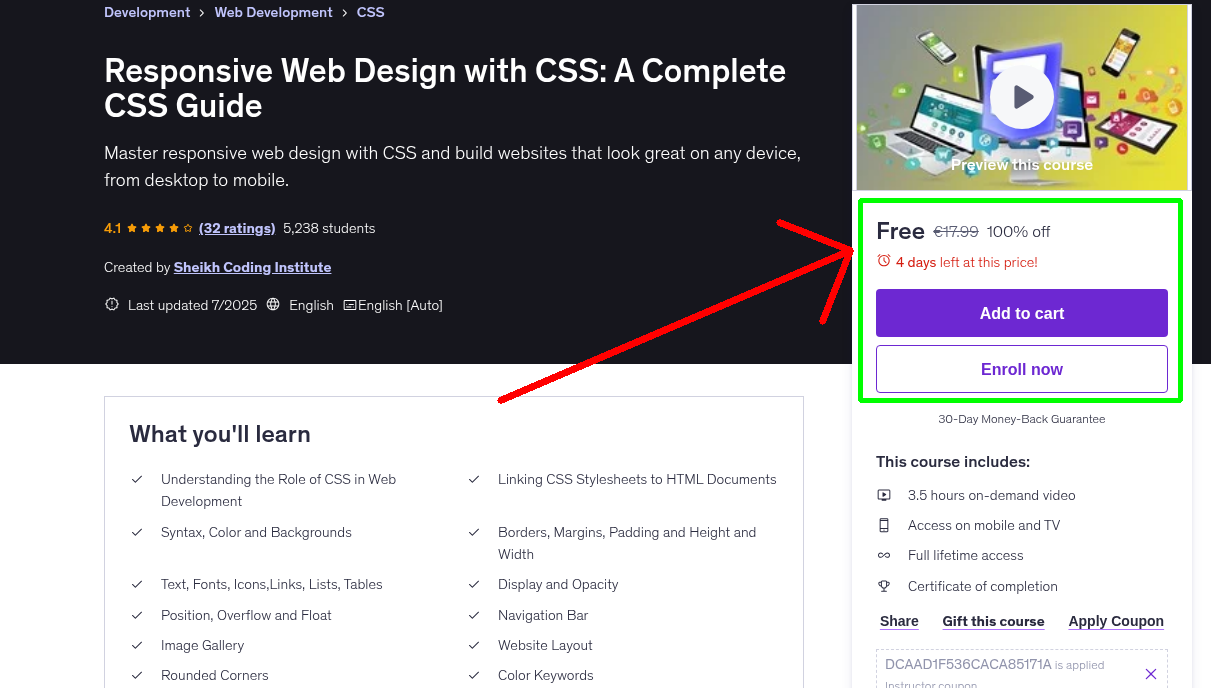
Task: Dismiss the applied instructor coupon
Action: pyautogui.click(x=1151, y=673)
